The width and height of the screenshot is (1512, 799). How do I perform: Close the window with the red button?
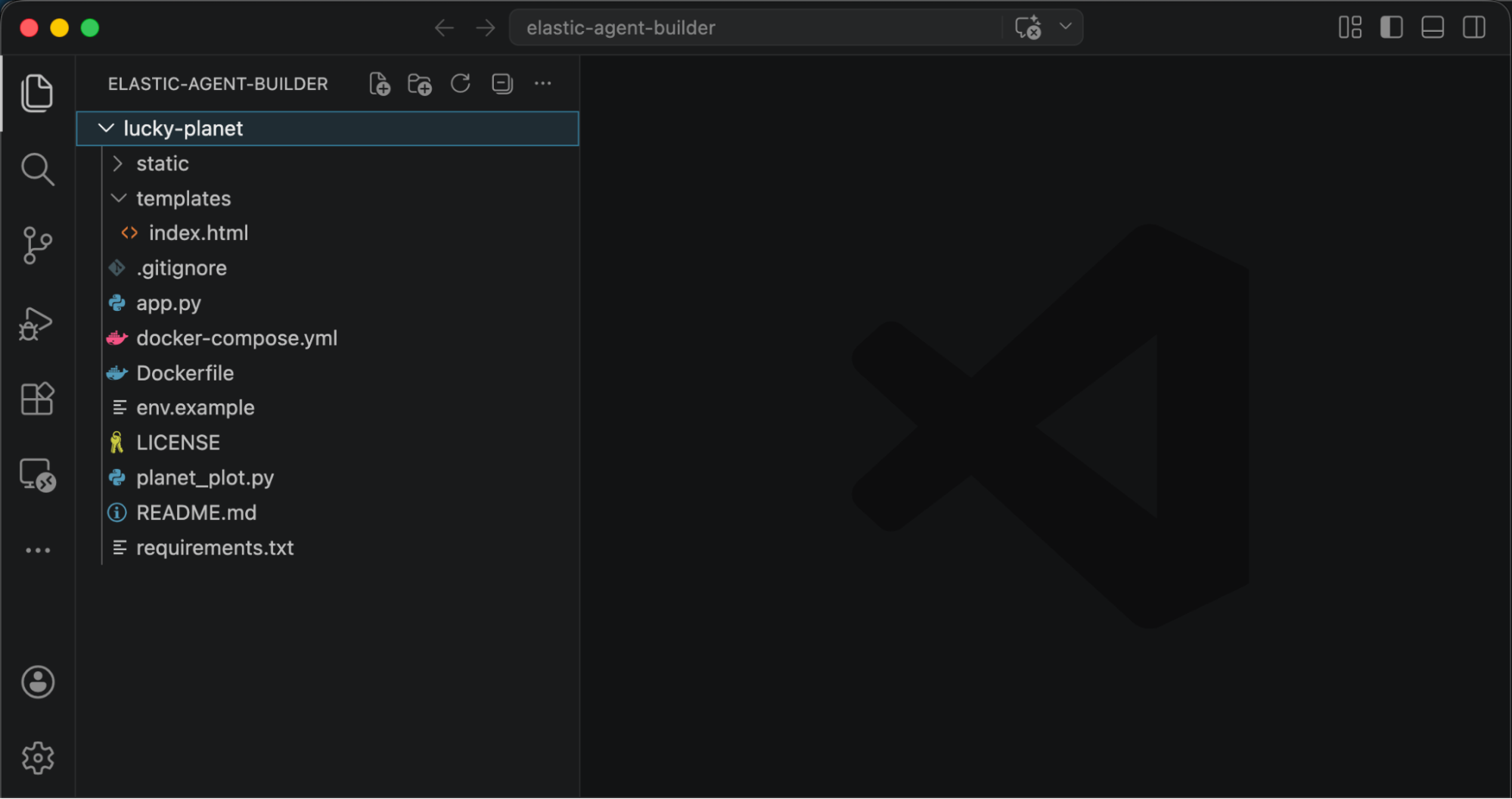[x=29, y=28]
